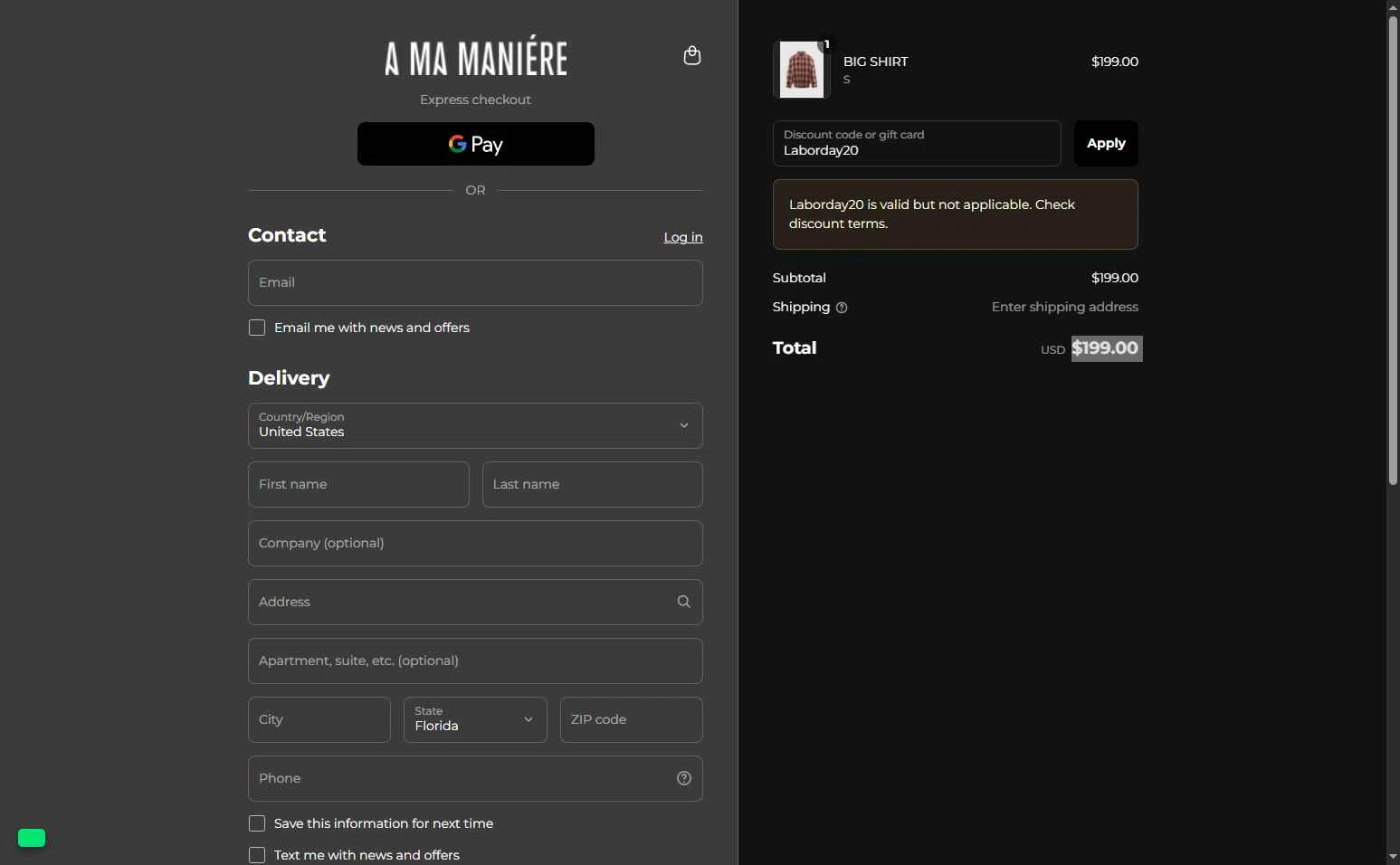Focus Apartment, suite, etc. field

coord(475,661)
